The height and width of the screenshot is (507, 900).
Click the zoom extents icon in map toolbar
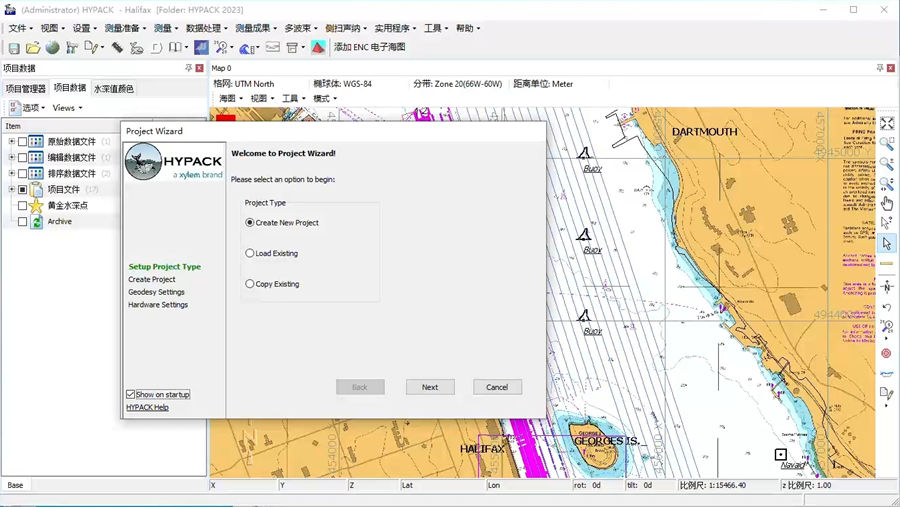point(887,123)
